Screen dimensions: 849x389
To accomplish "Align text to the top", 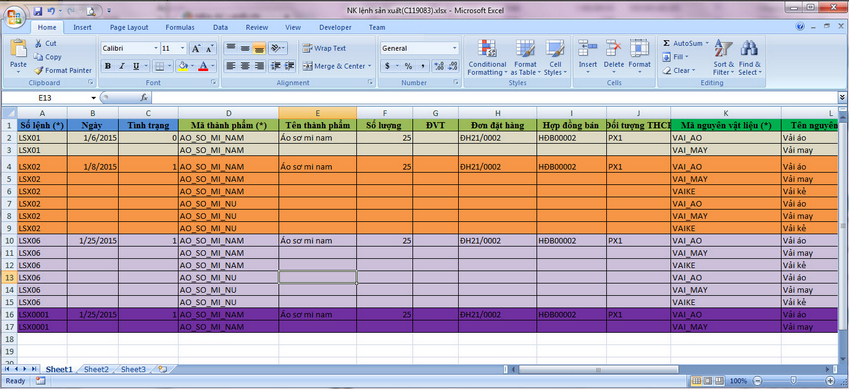I will click(x=231, y=48).
